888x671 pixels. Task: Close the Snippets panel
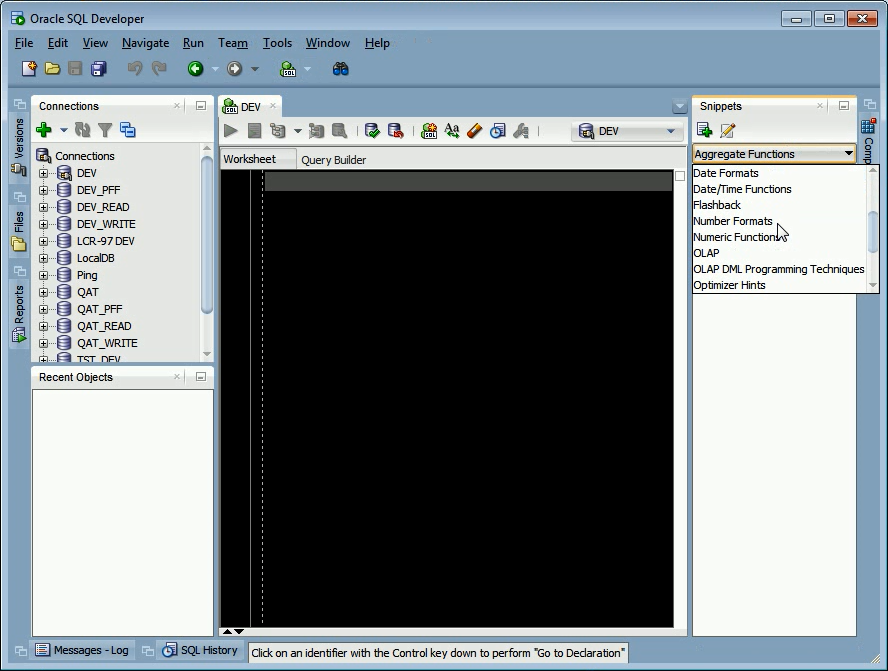[819, 105]
